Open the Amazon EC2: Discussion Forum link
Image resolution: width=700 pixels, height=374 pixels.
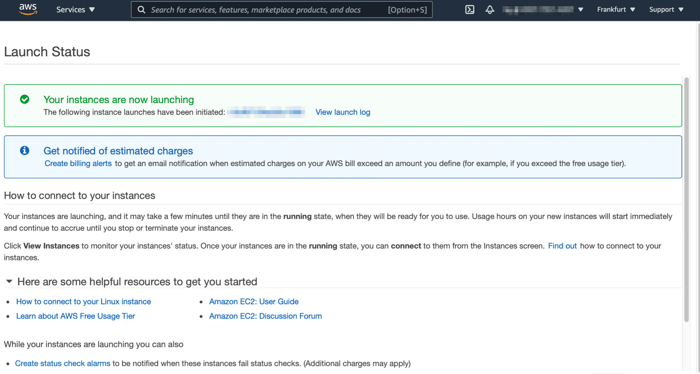pos(265,316)
